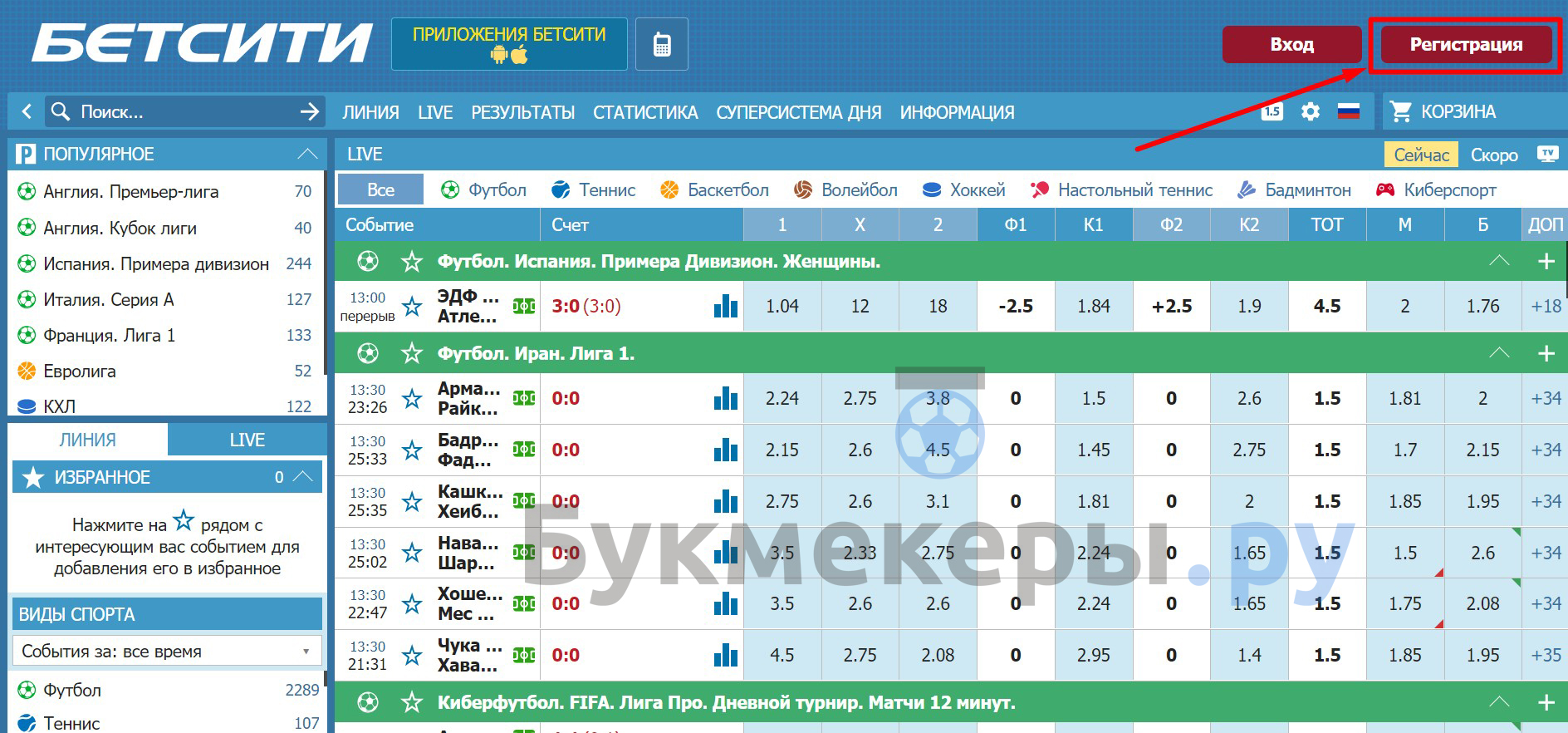Add all events of Iran Liga 1 via plus

[1546, 353]
